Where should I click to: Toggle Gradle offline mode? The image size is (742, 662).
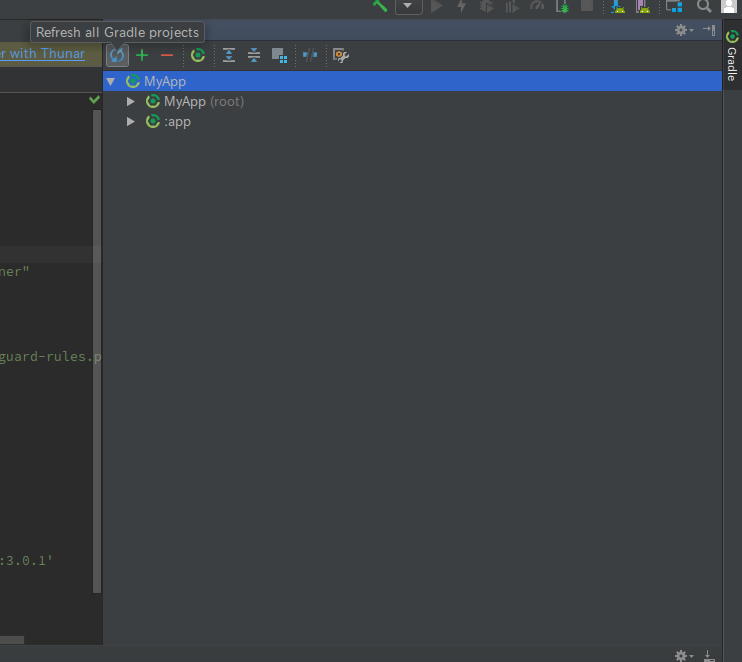point(310,55)
